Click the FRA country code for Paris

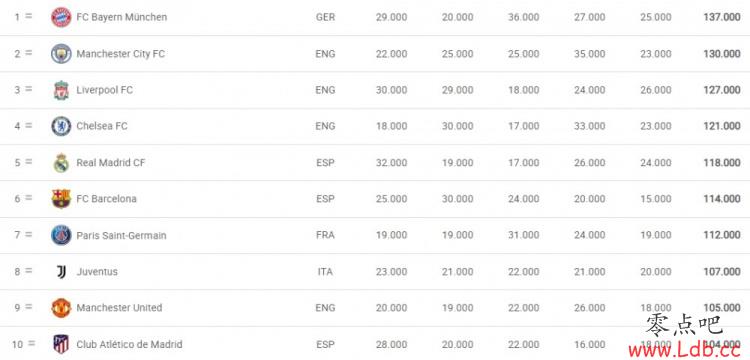coord(325,235)
